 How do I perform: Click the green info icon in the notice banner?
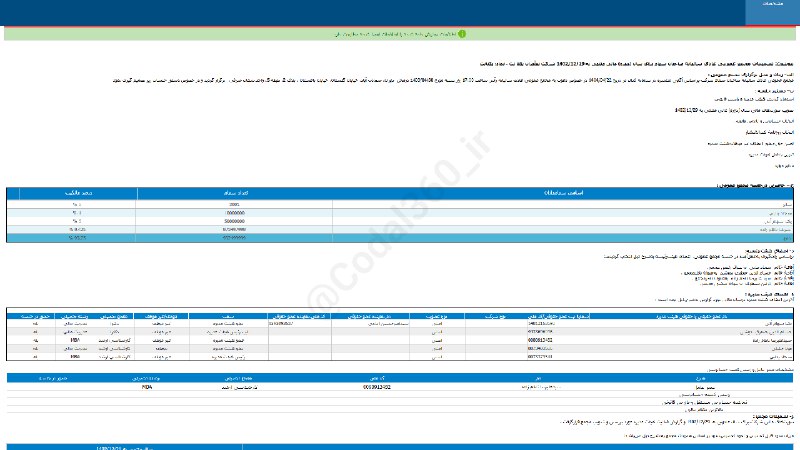(x=462, y=34)
